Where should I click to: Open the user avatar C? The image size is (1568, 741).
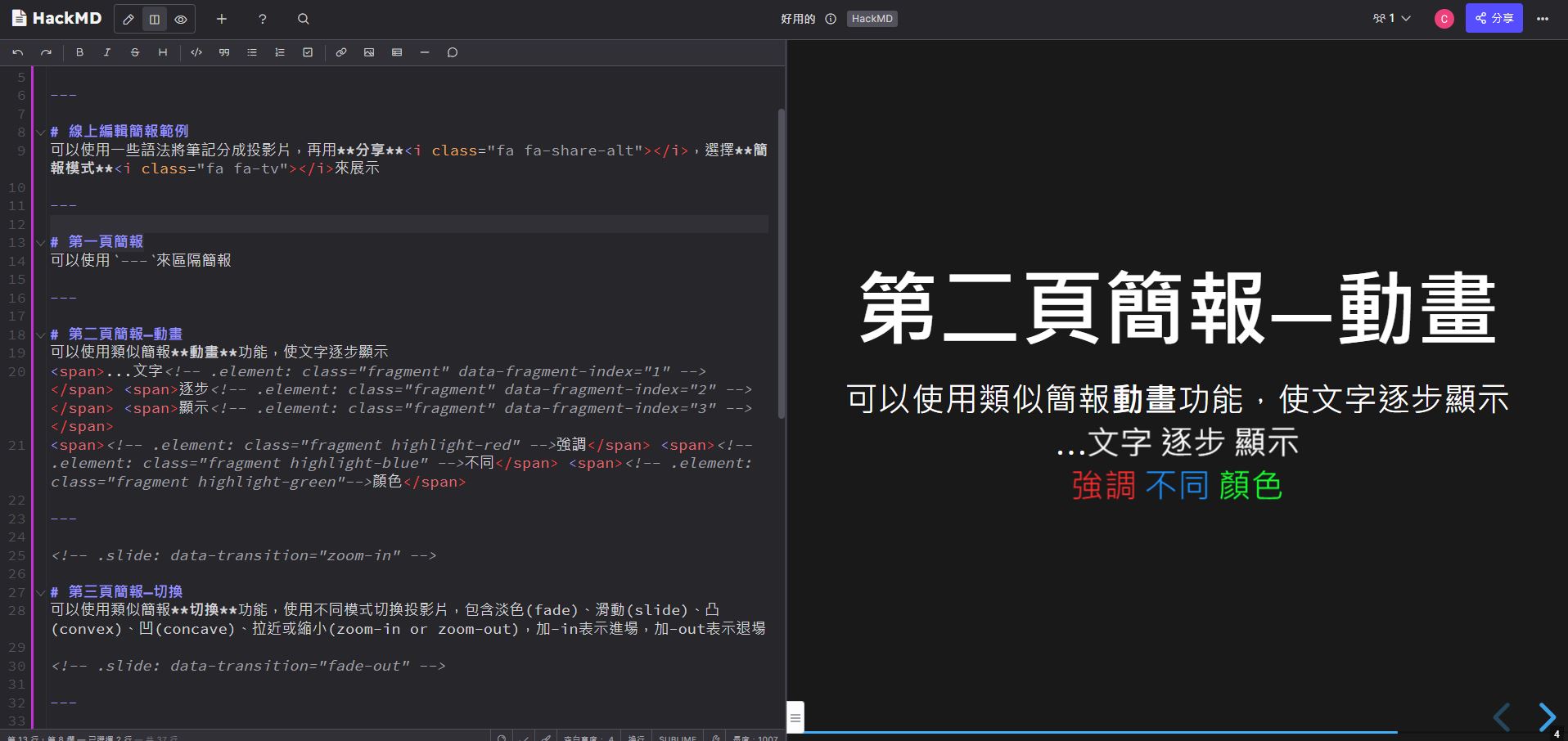click(1444, 19)
